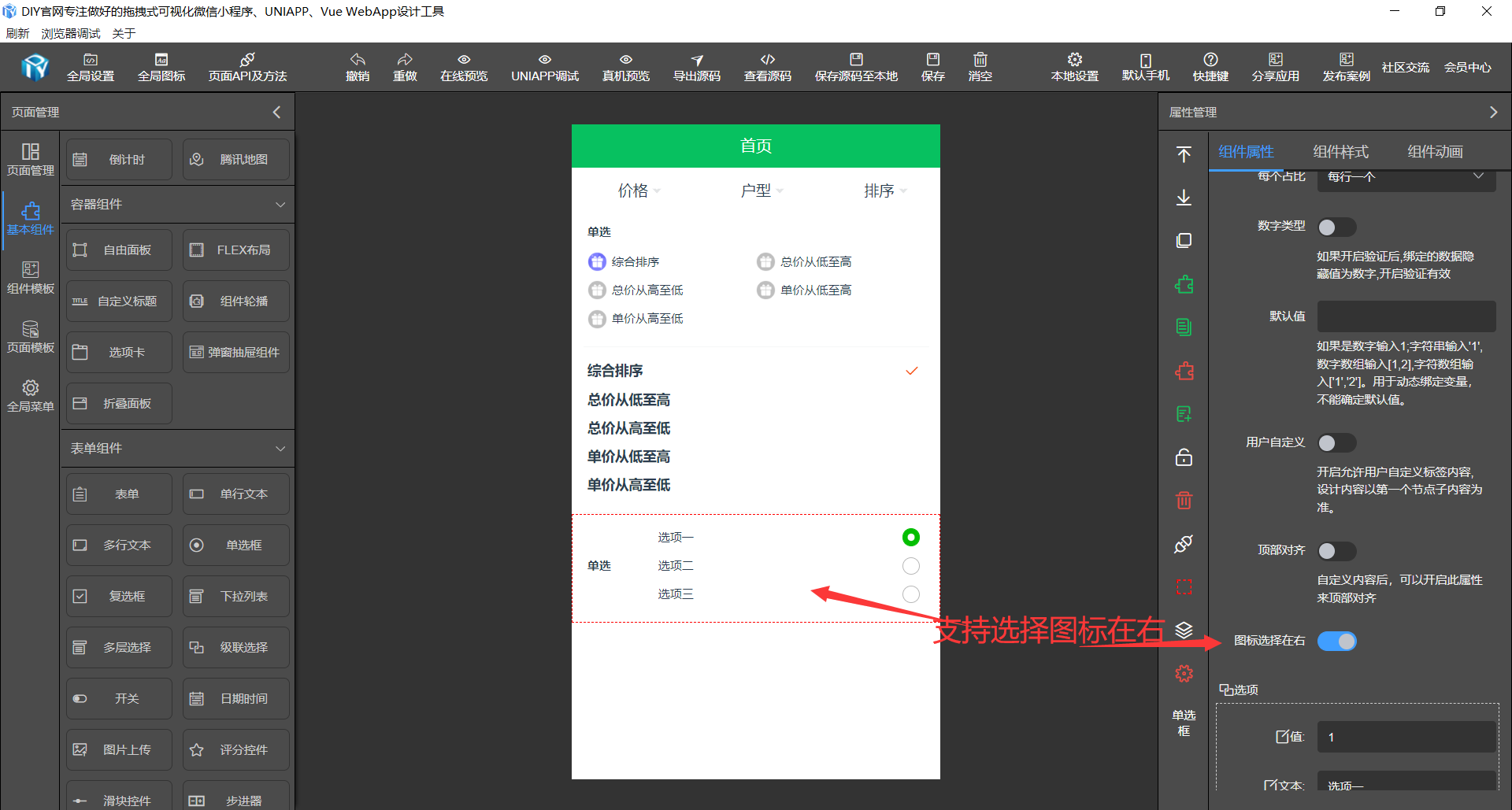The height and width of the screenshot is (810, 1512).
Task: Toggle the 用户自定义 switch
Action: click(1336, 443)
